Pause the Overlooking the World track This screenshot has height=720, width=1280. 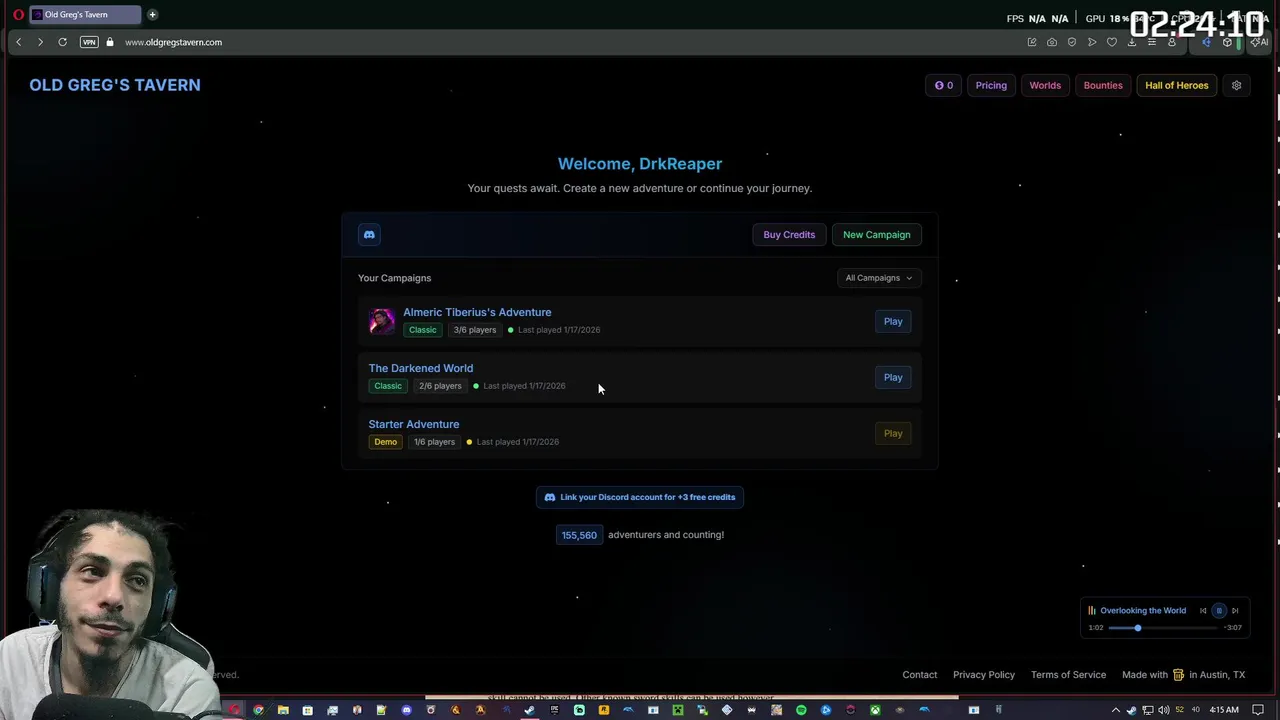(x=1218, y=610)
